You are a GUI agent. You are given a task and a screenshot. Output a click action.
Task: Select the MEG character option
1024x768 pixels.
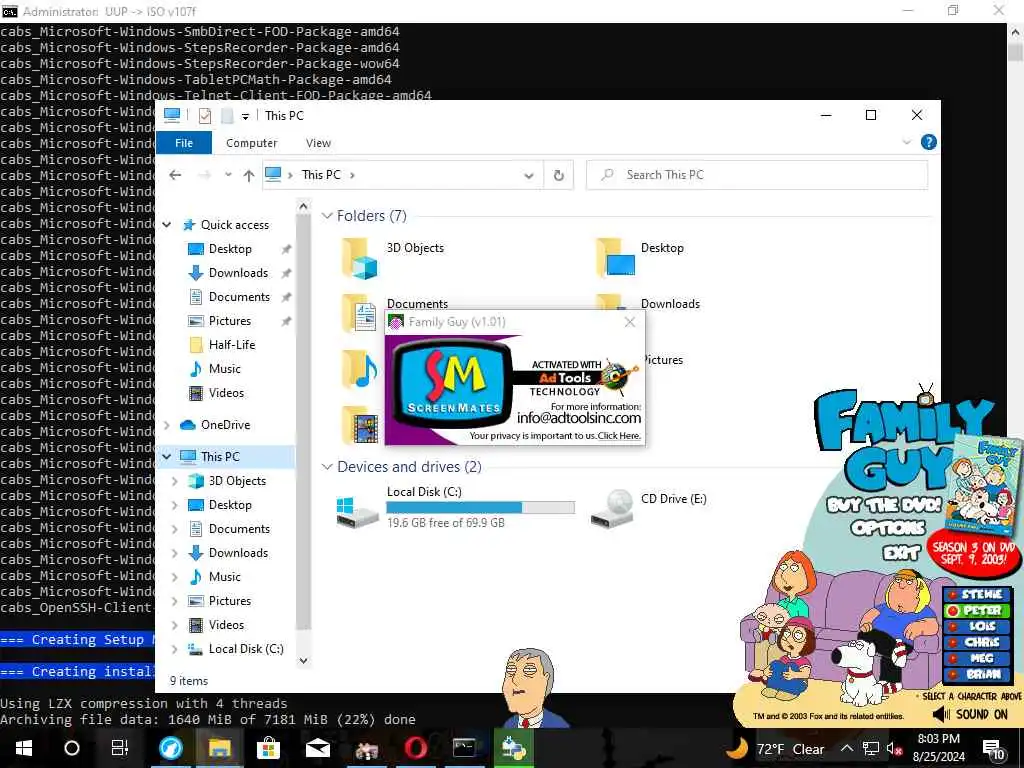tap(976, 658)
